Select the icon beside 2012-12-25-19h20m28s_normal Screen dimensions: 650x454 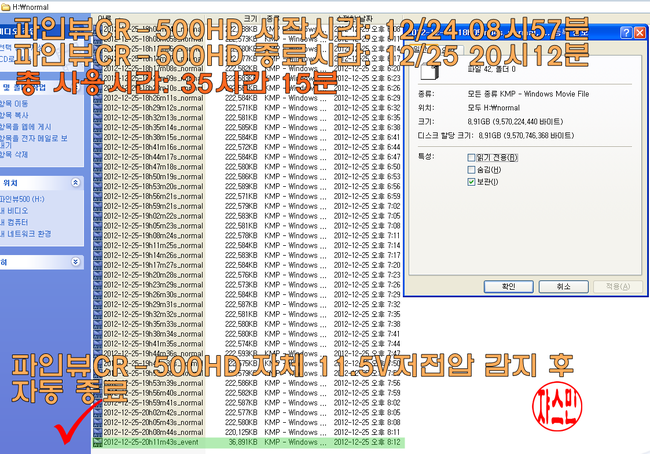click(97, 275)
